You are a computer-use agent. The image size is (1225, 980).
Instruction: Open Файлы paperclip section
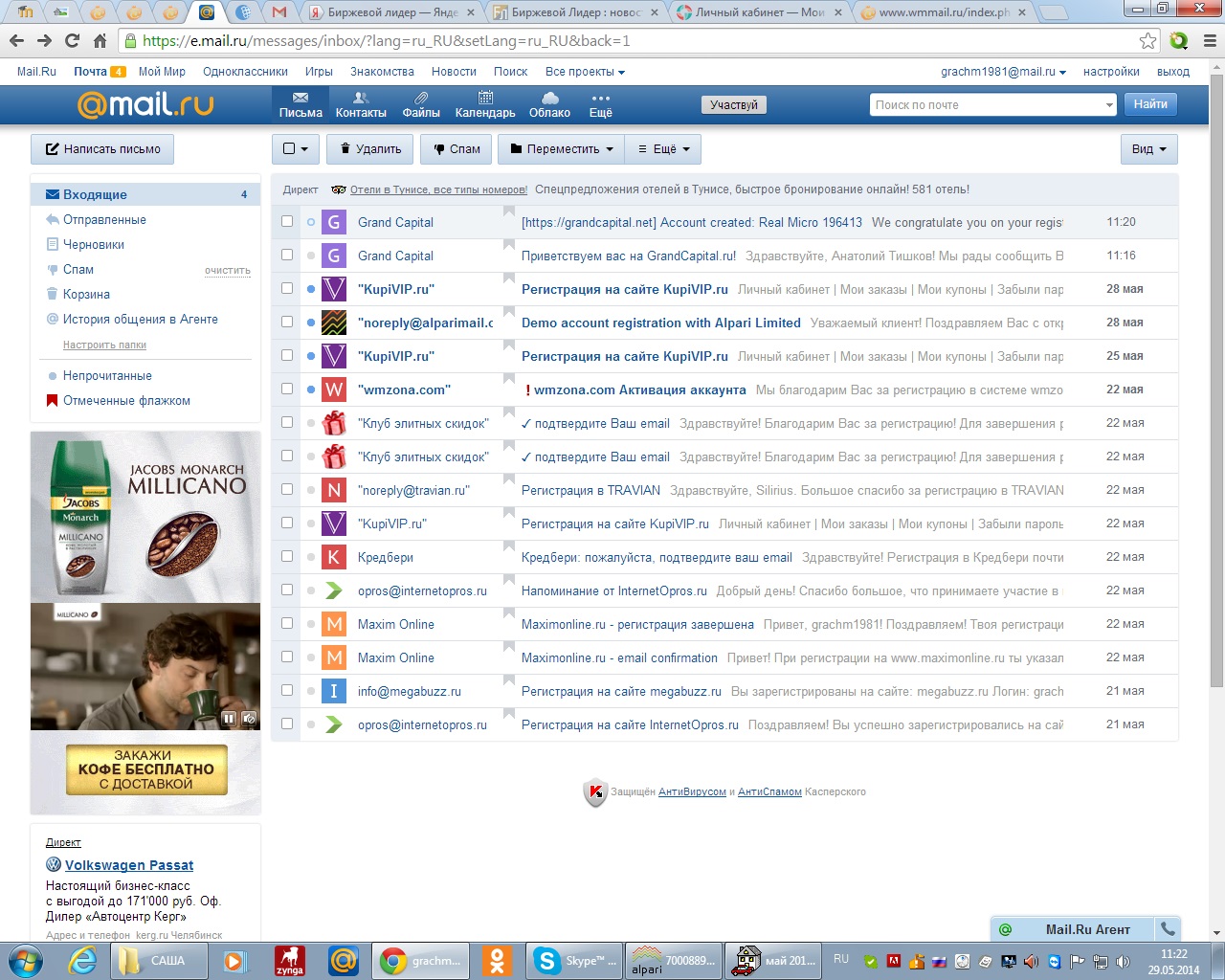[x=421, y=105]
